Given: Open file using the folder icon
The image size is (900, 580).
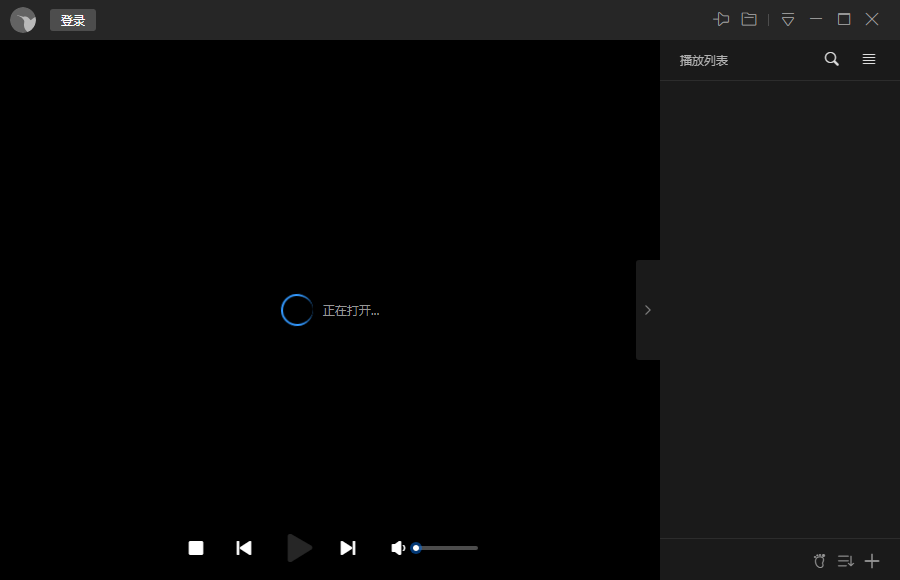Looking at the screenshot, I should 749,19.
